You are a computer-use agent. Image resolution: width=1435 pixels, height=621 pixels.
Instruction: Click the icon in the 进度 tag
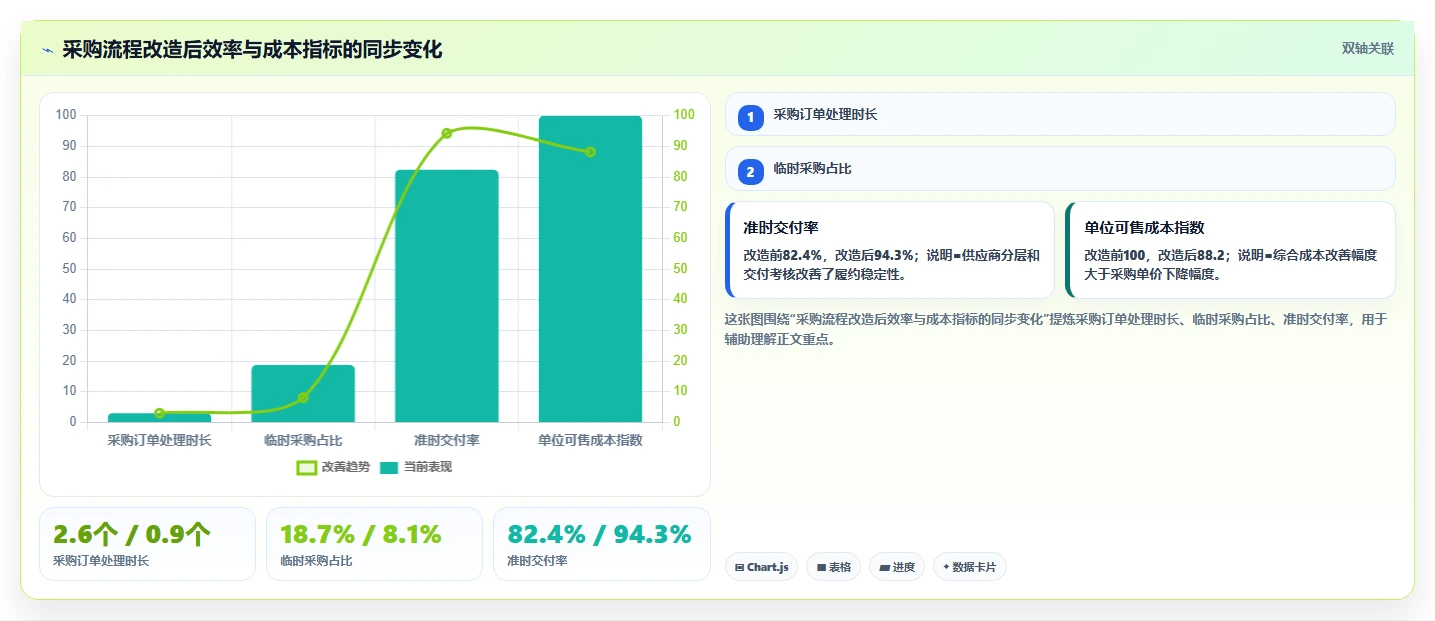coord(884,567)
